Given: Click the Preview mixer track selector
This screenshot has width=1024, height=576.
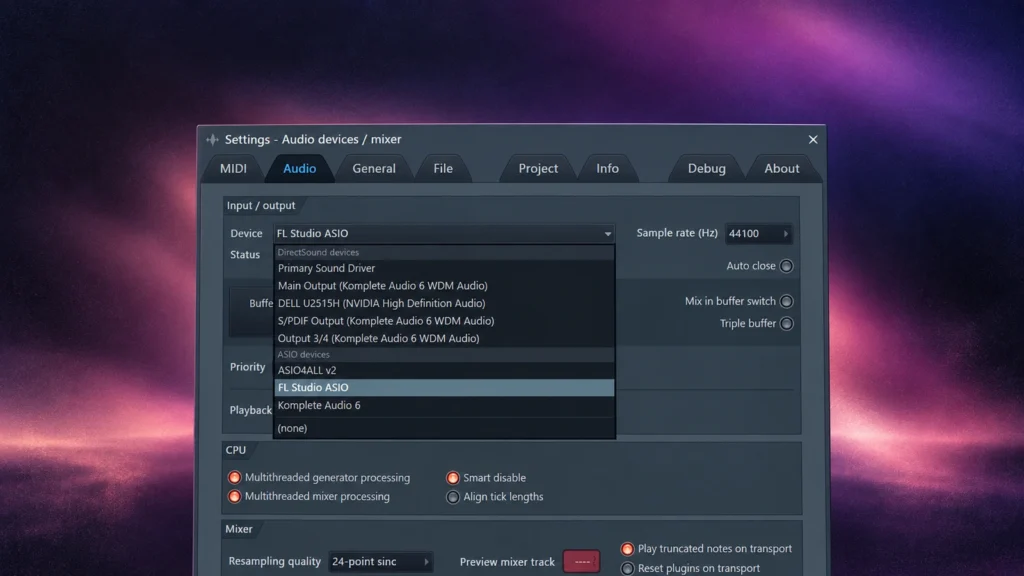Looking at the screenshot, I should (x=581, y=562).
